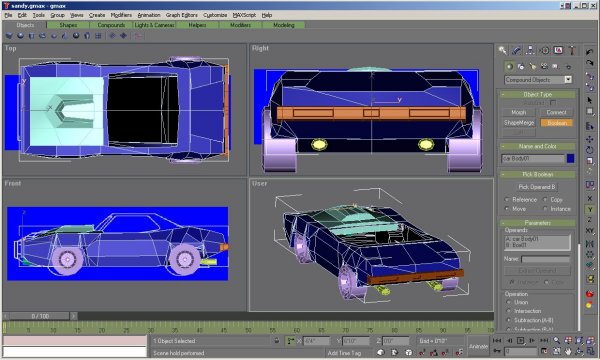Screen dimensions: 600x360
Task: Open the Hierarchy panel icon
Action: (x=530, y=50)
